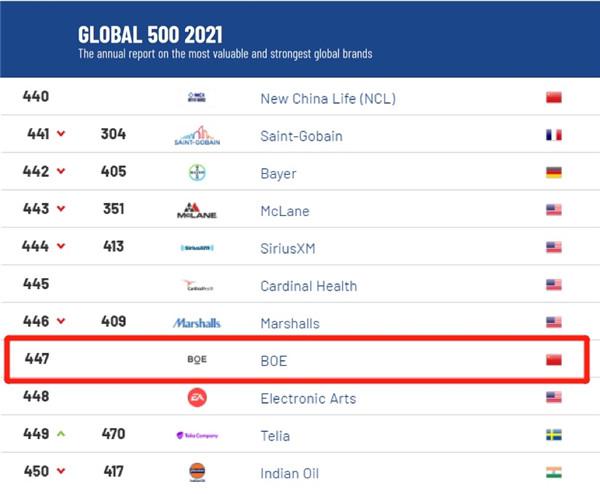Click the Marshalls logo

tap(197, 323)
